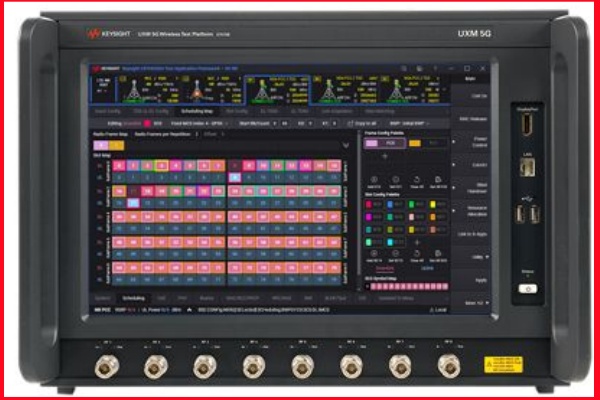Viewport: 600px width, 400px height.
Task: Expand the Power Control softkey menu
Action: coord(471,142)
